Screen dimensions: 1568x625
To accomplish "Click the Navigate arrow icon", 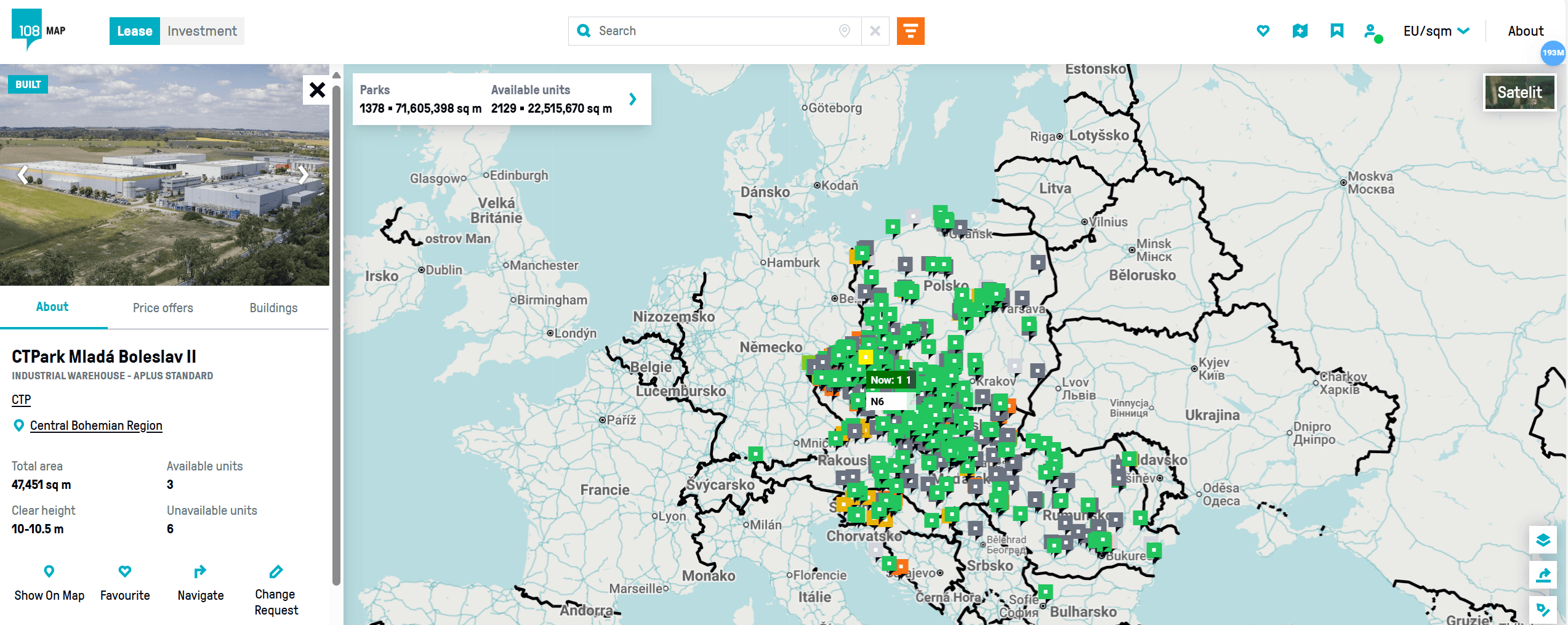I will [200, 572].
